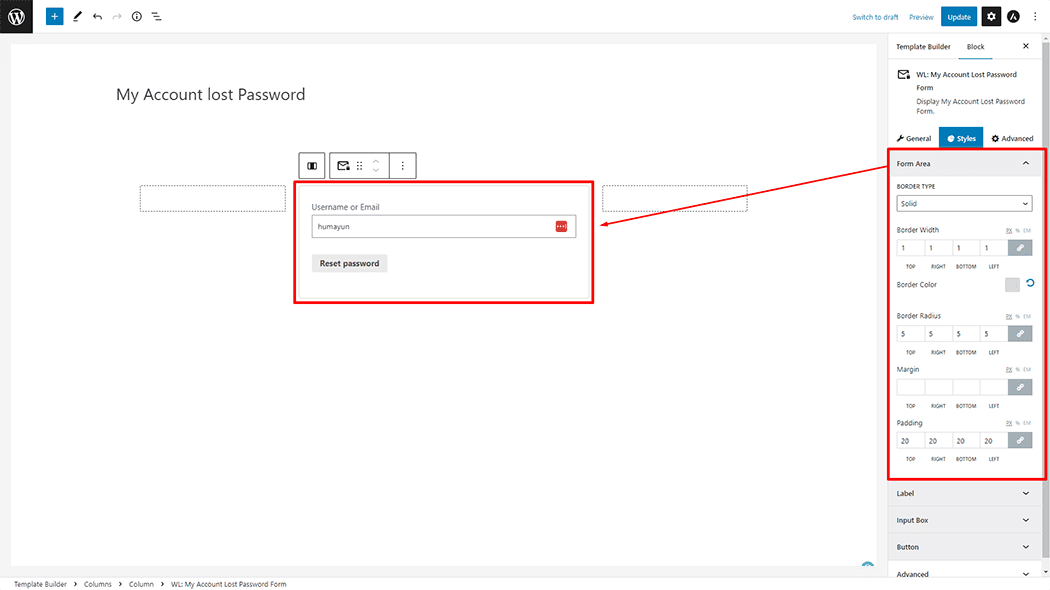Switch to the General tab
The height and width of the screenshot is (590, 1050).
(914, 139)
